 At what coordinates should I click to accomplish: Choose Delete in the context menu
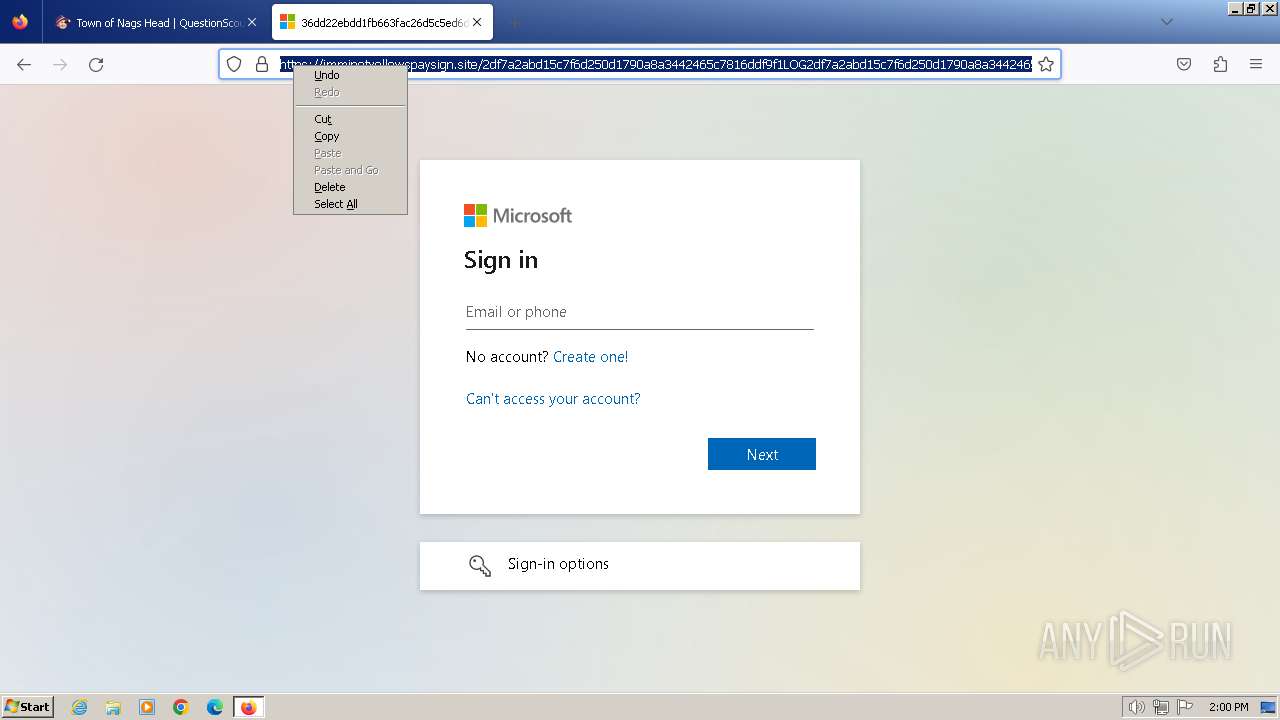click(350, 187)
